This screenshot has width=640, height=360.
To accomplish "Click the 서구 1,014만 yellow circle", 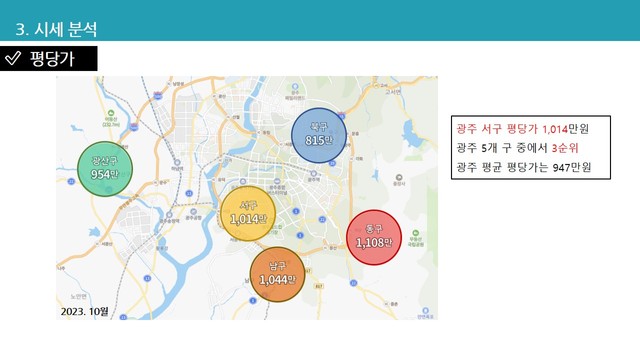I will click(248, 213).
